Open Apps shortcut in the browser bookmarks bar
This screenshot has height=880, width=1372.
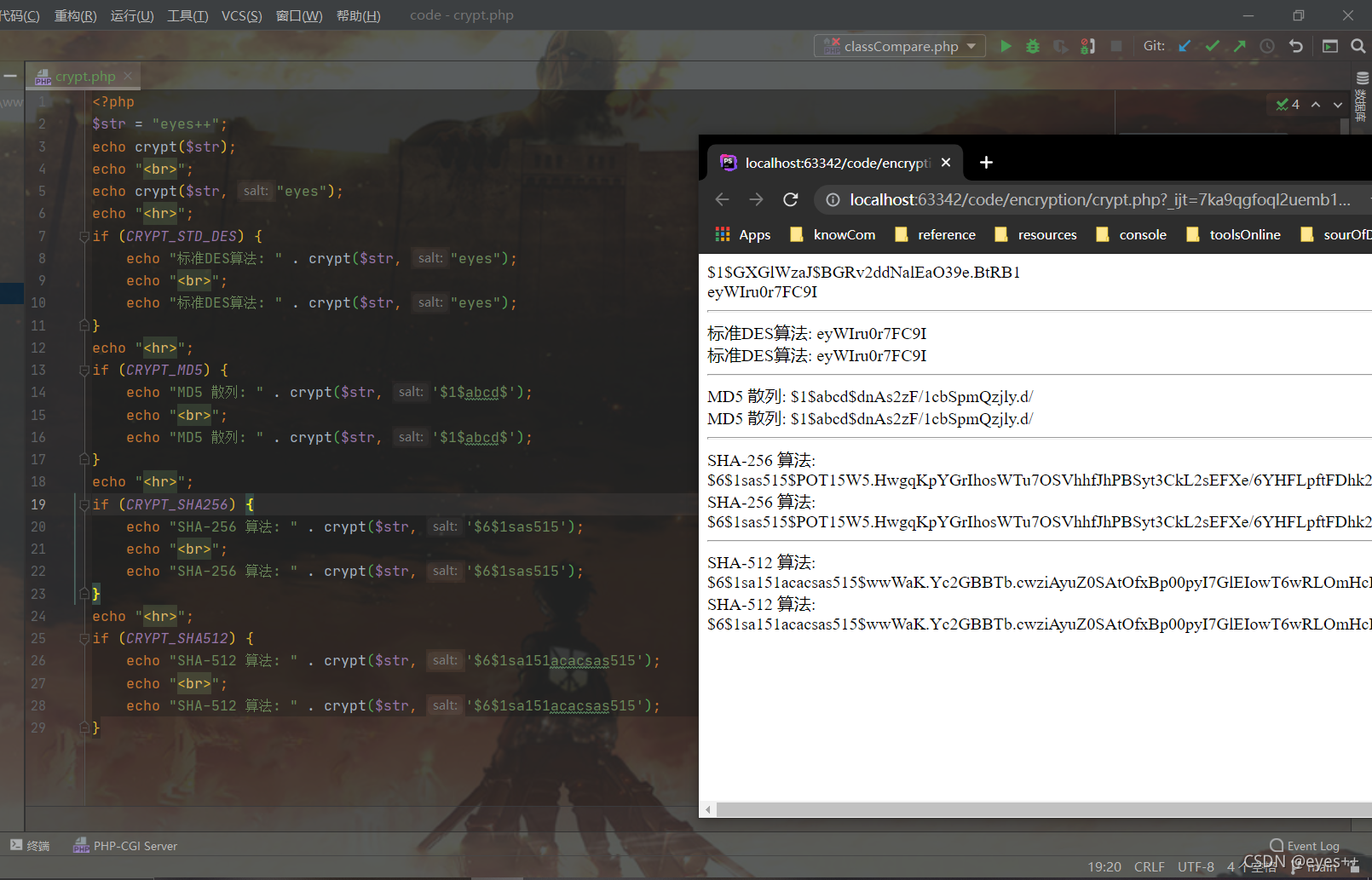[x=742, y=234]
